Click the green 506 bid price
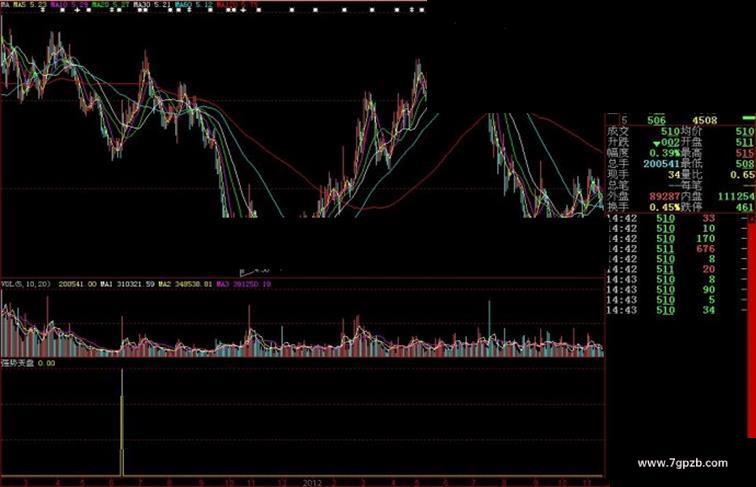Image resolution: width=756 pixels, height=487 pixels. coord(656,121)
